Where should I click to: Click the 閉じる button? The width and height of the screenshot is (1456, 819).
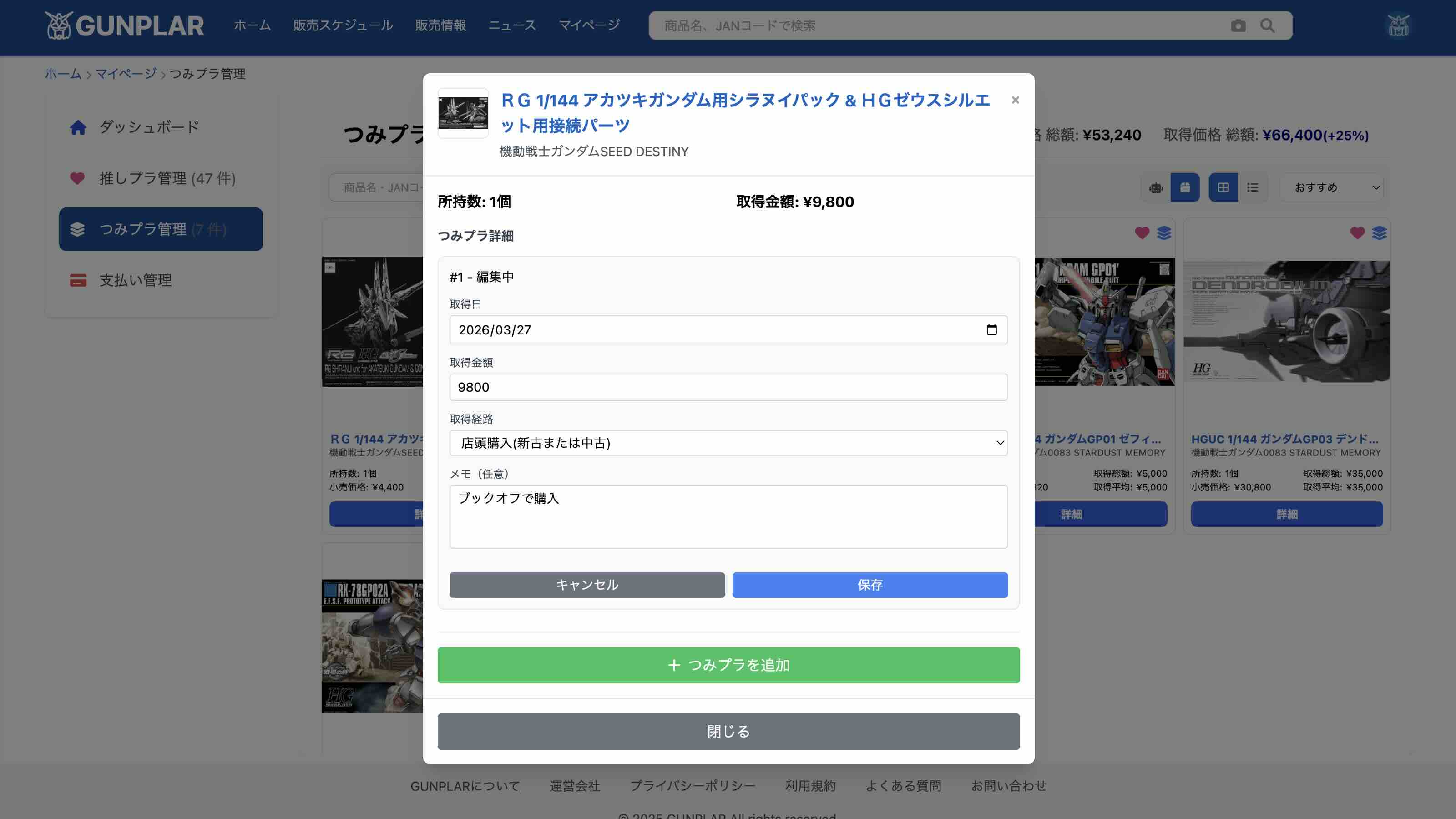728,732
